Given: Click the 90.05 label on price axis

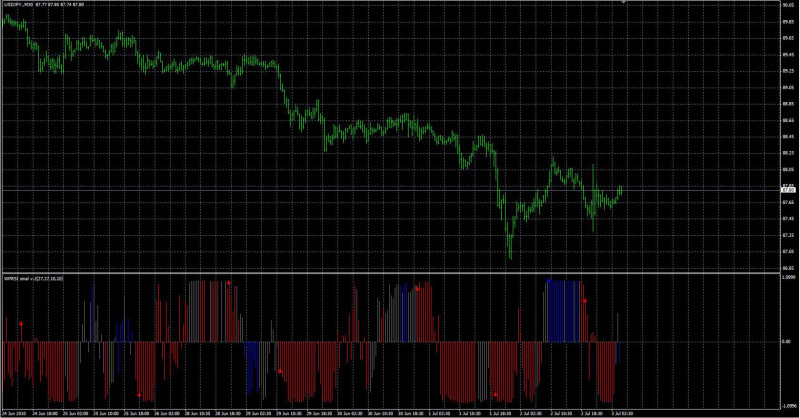Looking at the screenshot, I should click(787, 6).
